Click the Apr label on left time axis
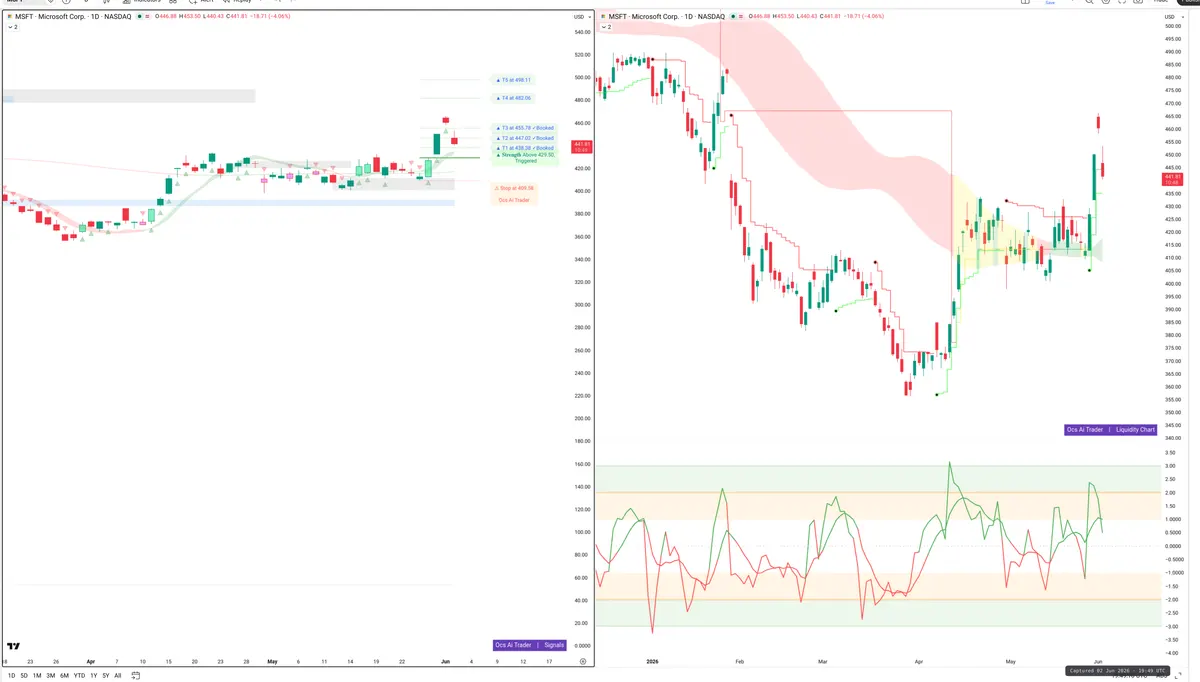This screenshot has width=1200, height=682. click(x=91, y=661)
